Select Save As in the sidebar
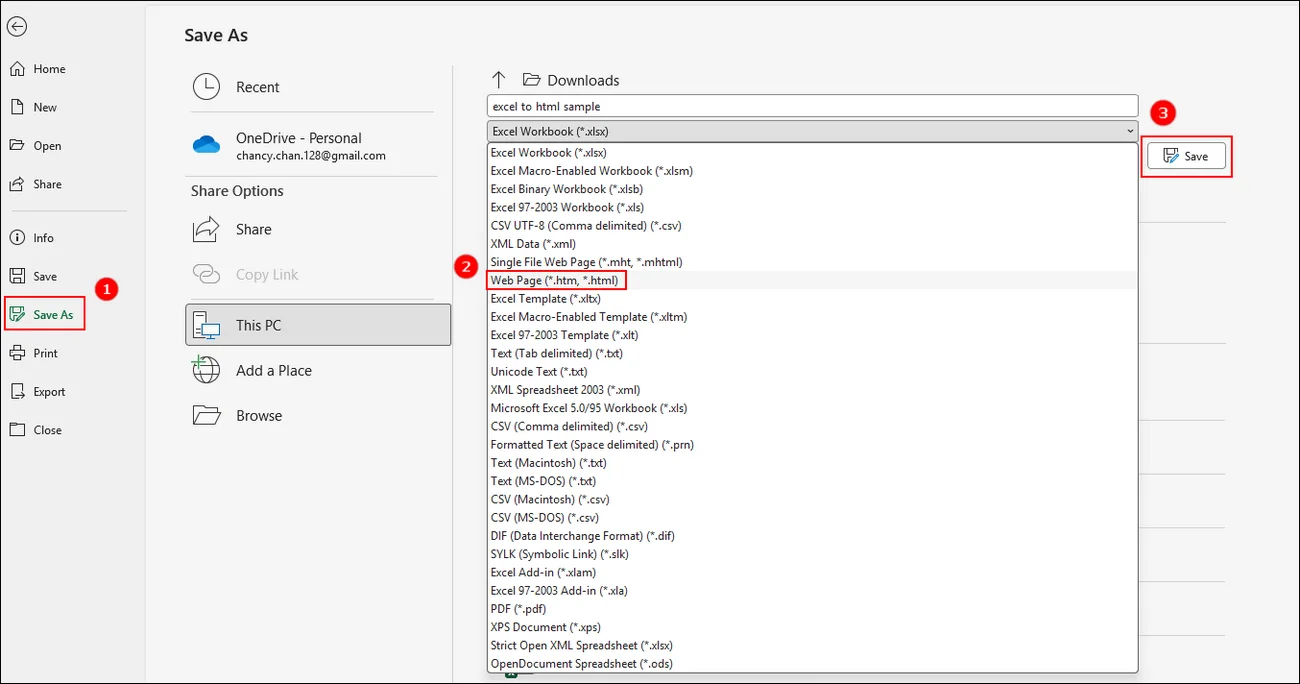Viewport: 1300px width, 684px height. (x=41, y=314)
